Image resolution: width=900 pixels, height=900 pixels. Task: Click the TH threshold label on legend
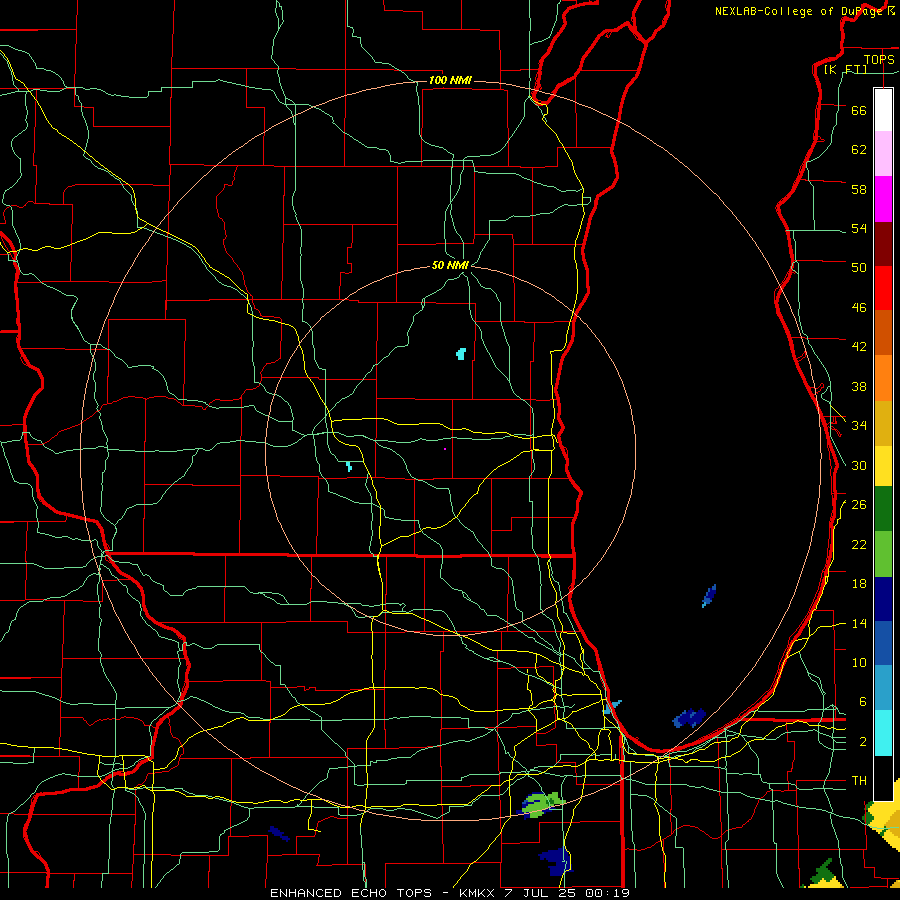tap(859, 781)
